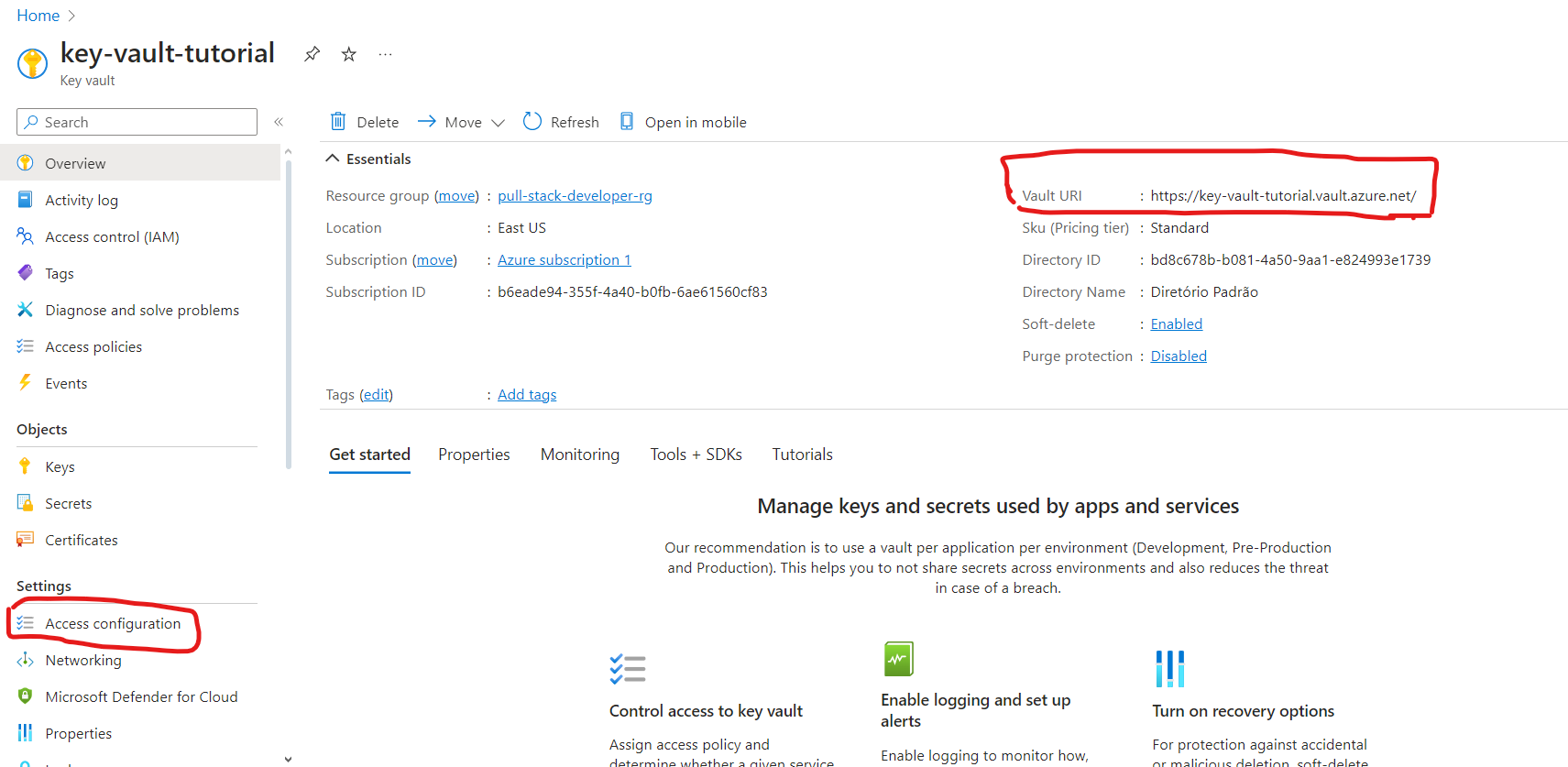This screenshot has width=1568, height=767.
Task: Click the Add tags link
Action: 527,395
